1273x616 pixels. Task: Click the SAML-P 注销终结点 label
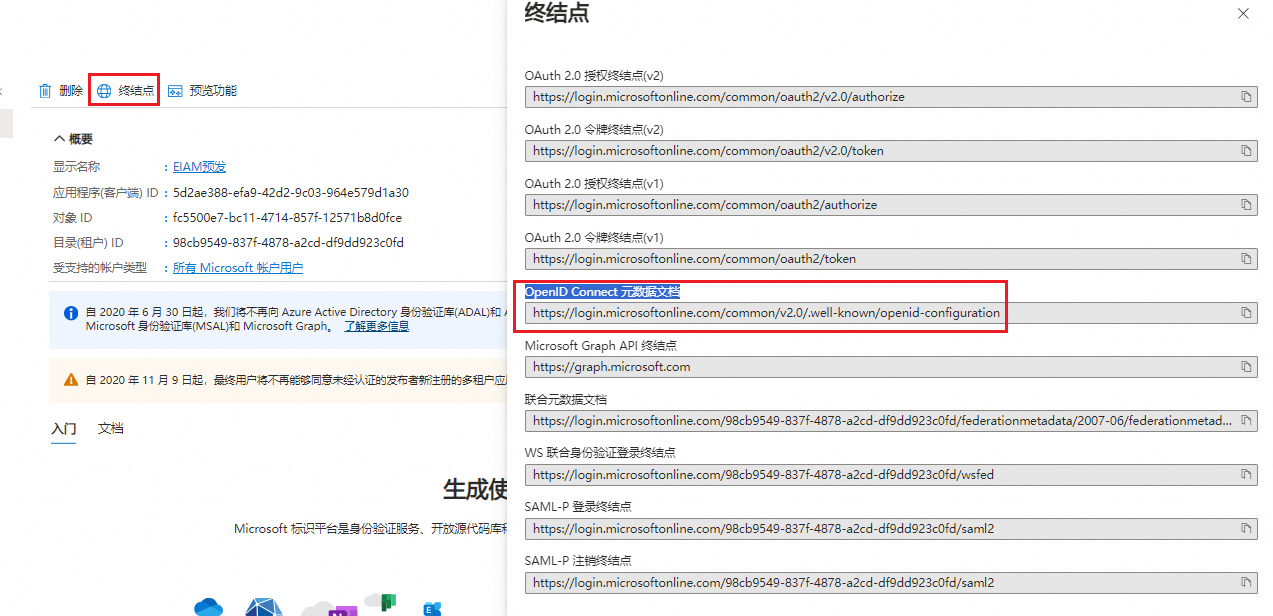(578, 561)
